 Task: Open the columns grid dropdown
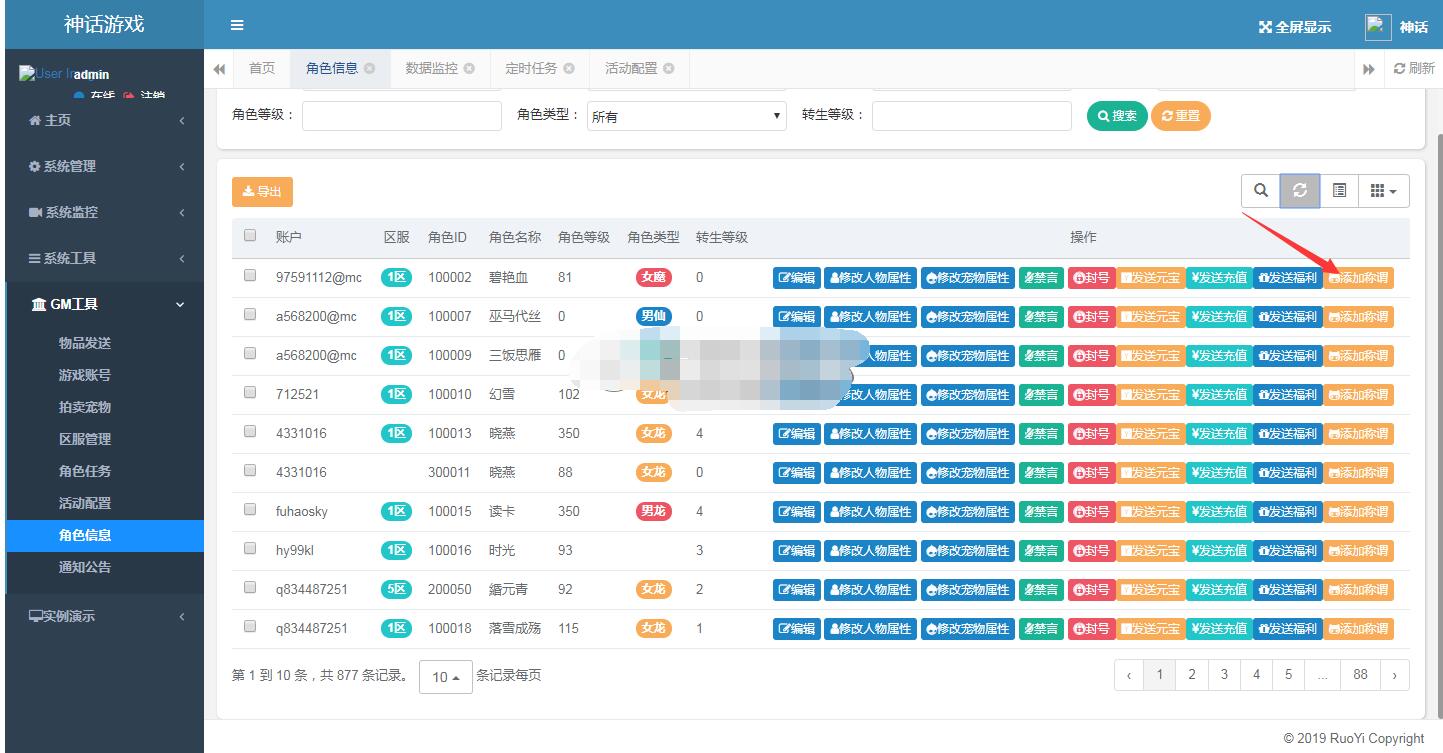coord(1383,190)
